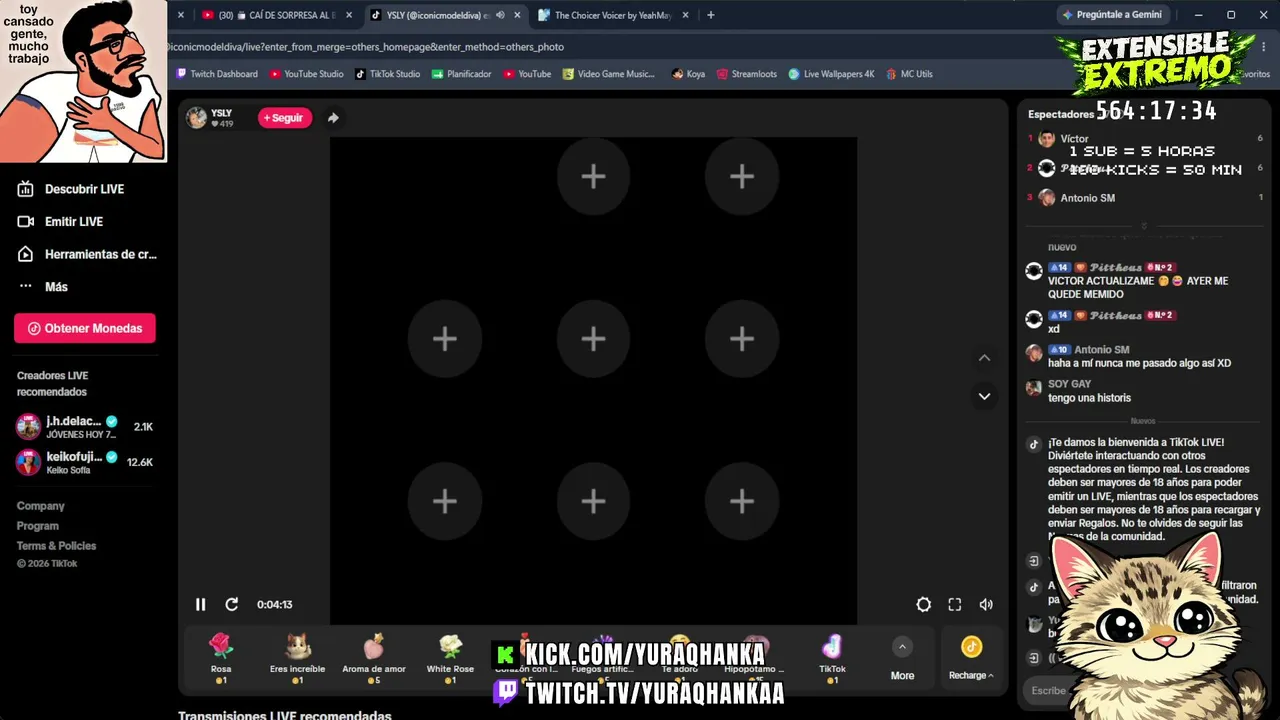
Task: Open the Live Wallpapers 4K bookmark
Action: (831, 74)
